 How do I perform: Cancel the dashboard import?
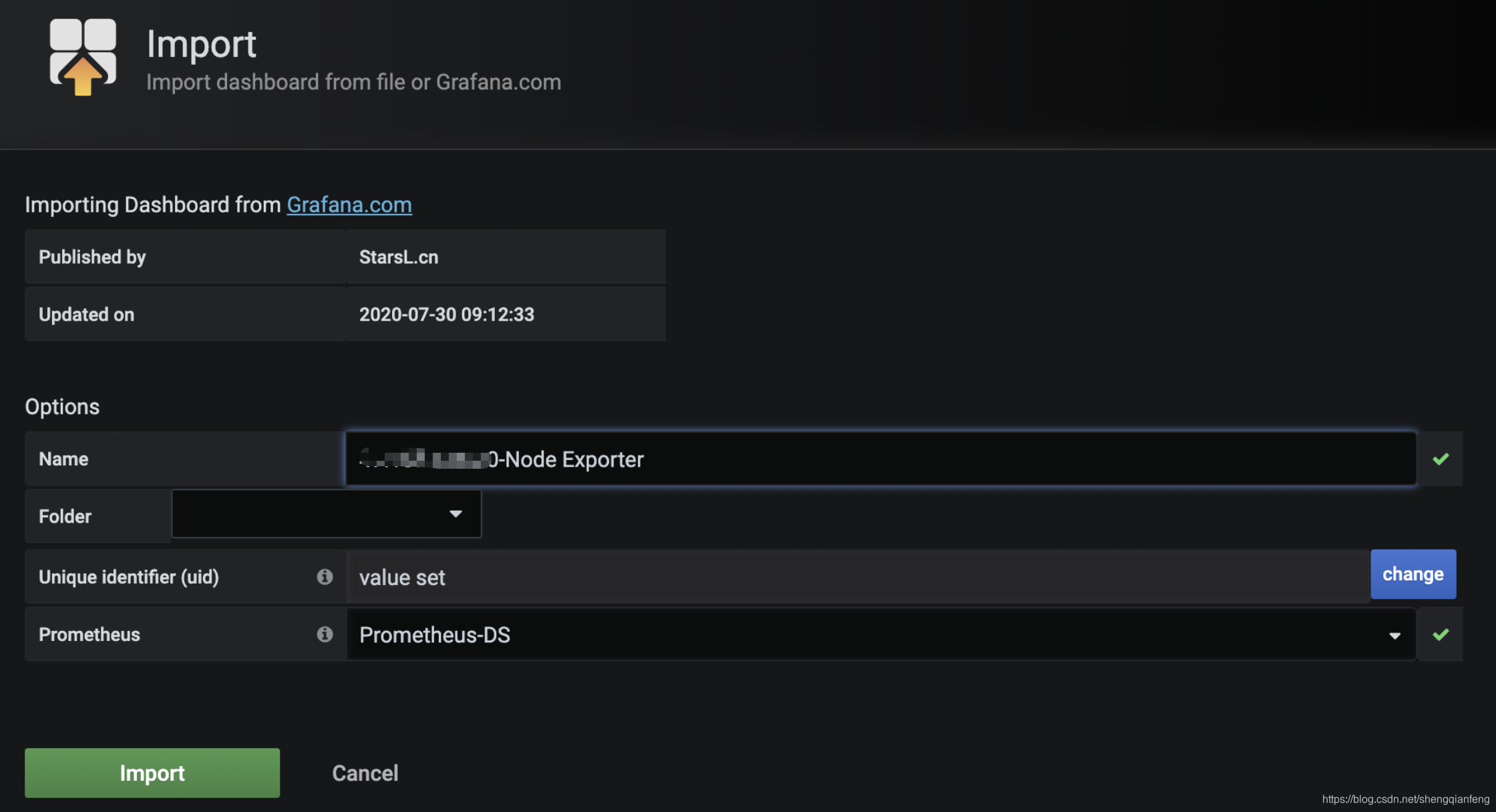[365, 773]
